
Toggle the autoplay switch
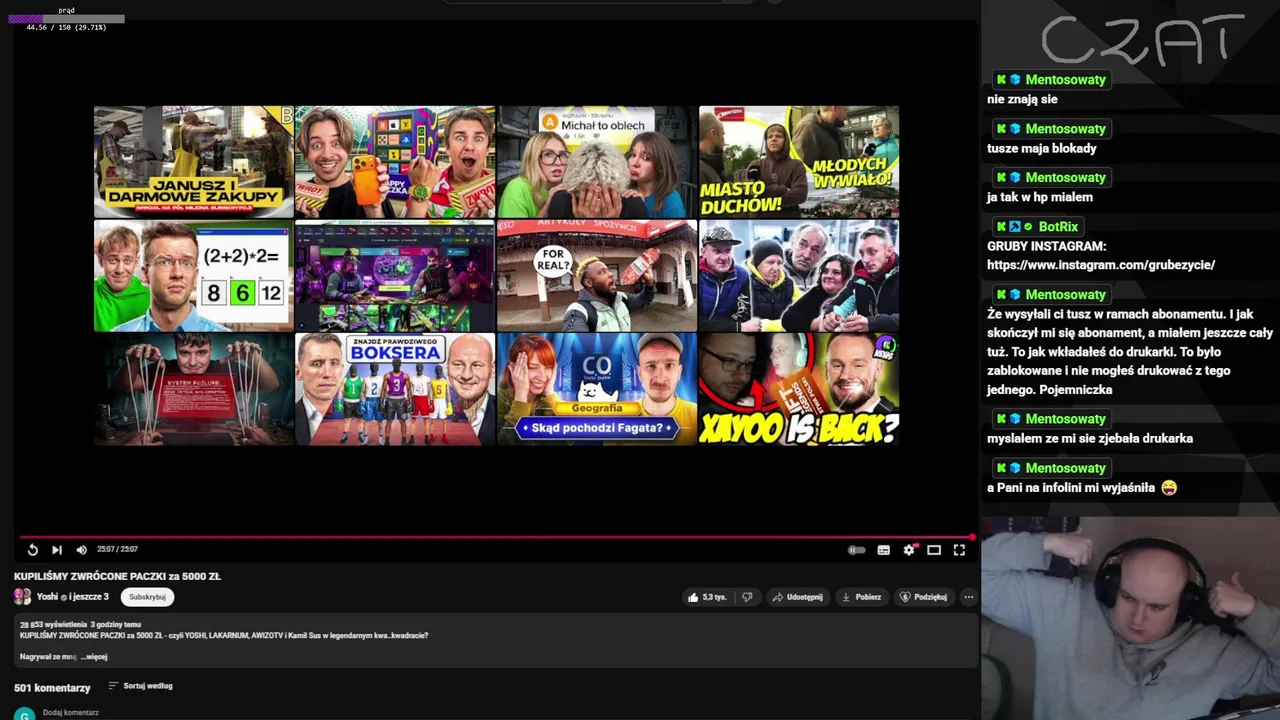(x=857, y=549)
